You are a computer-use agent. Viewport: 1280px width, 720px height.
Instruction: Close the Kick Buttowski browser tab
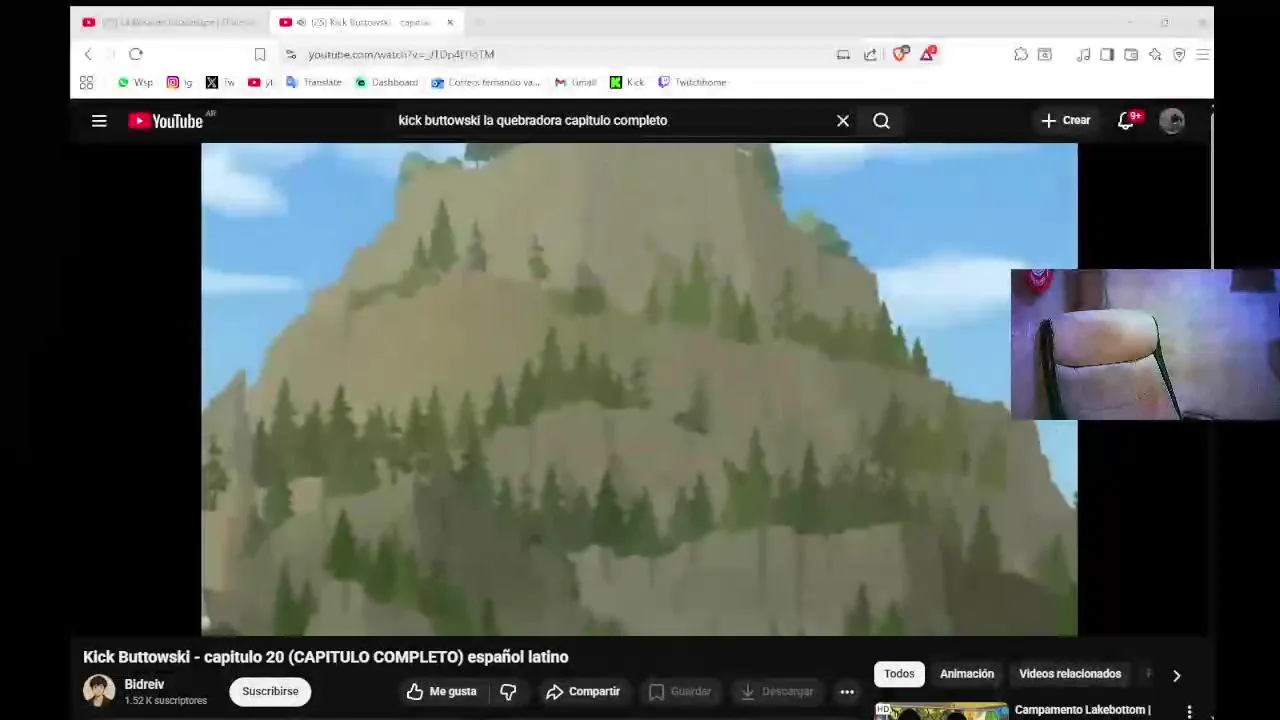coord(450,22)
